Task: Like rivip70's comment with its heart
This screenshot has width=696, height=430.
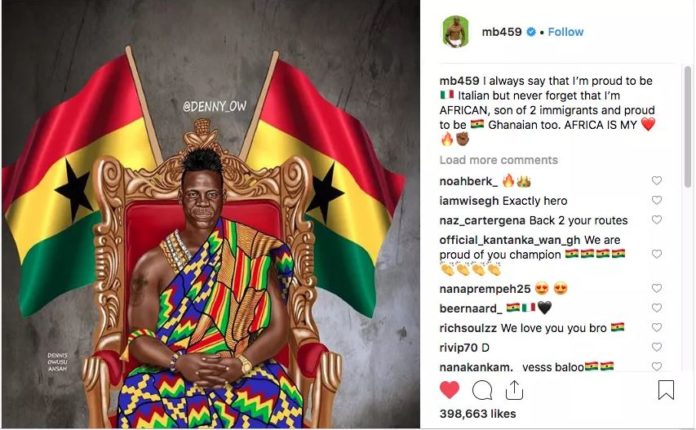Action: point(656,347)
